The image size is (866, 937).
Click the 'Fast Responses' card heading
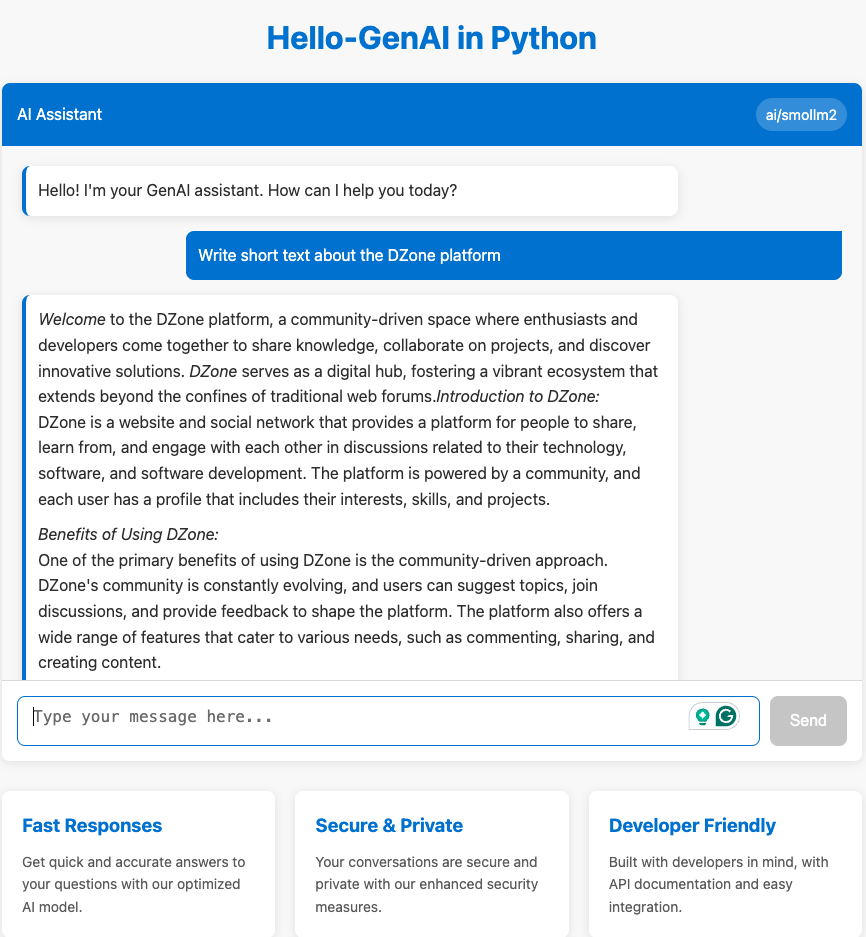pyautogui.click(x=92, y=825)
